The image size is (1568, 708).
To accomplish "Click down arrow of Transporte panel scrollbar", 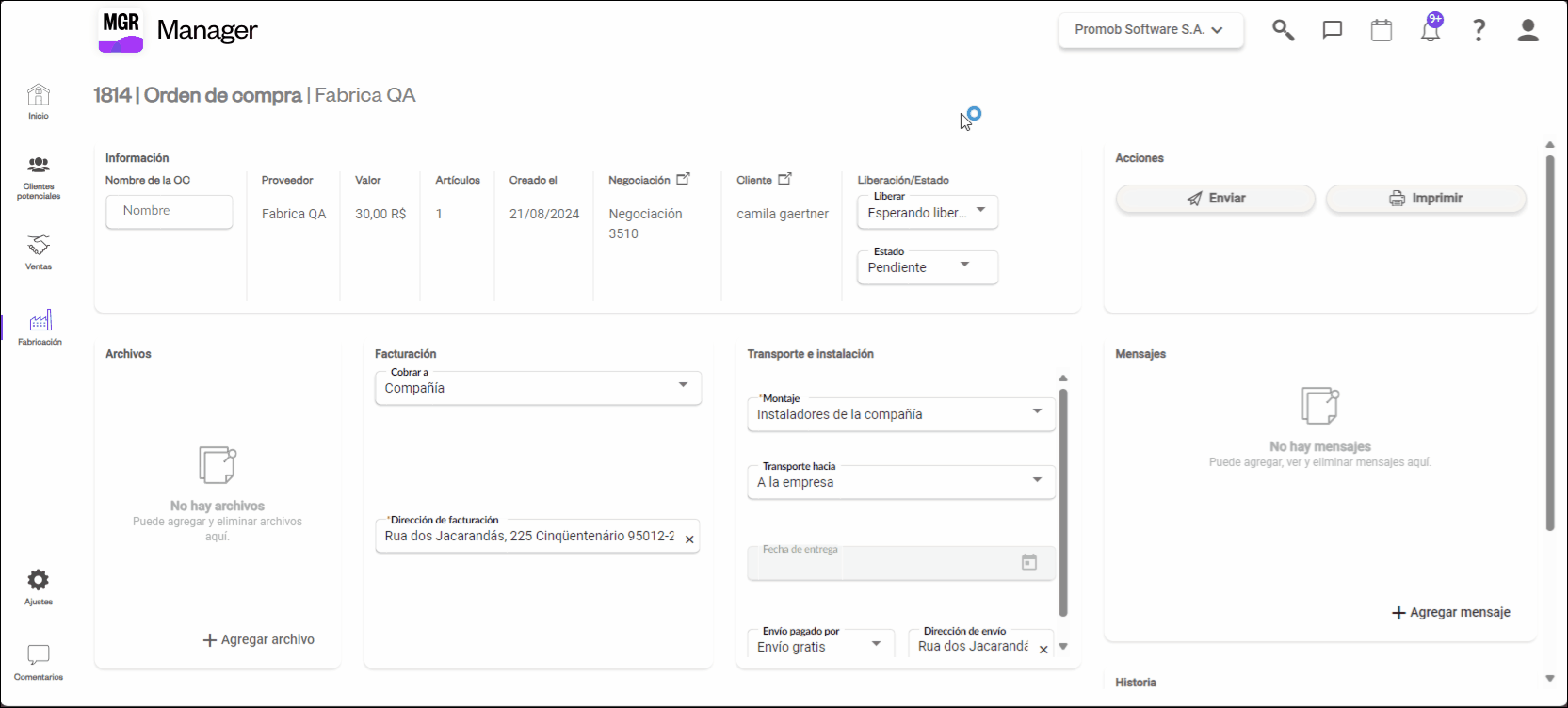I will 1063,647.
